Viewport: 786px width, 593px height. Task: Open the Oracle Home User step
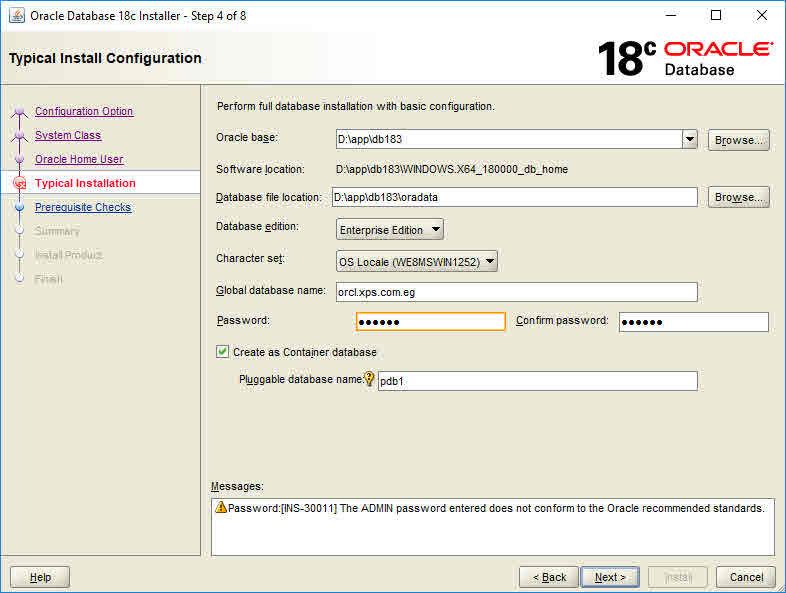coord(79,159)
